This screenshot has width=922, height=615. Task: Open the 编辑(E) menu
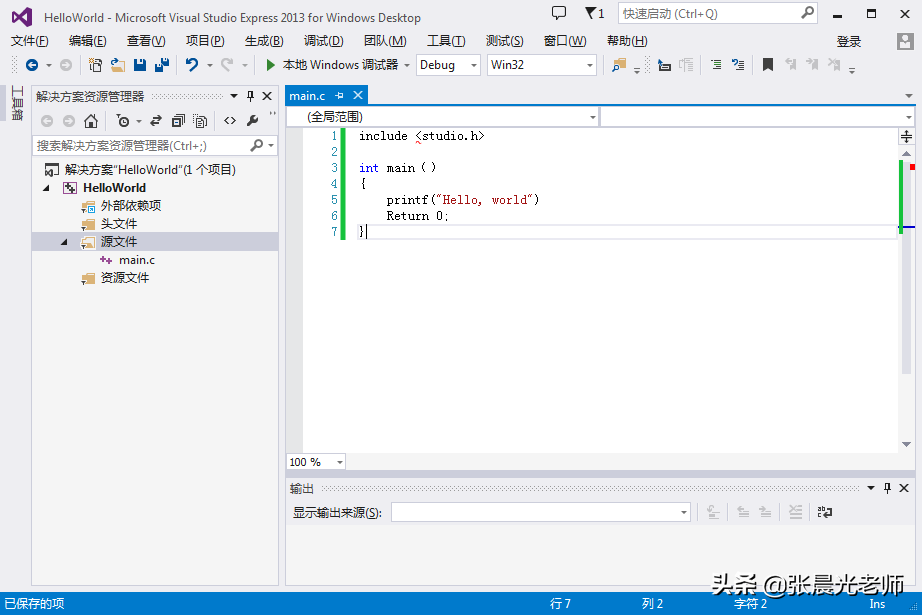tap(88, 41)
